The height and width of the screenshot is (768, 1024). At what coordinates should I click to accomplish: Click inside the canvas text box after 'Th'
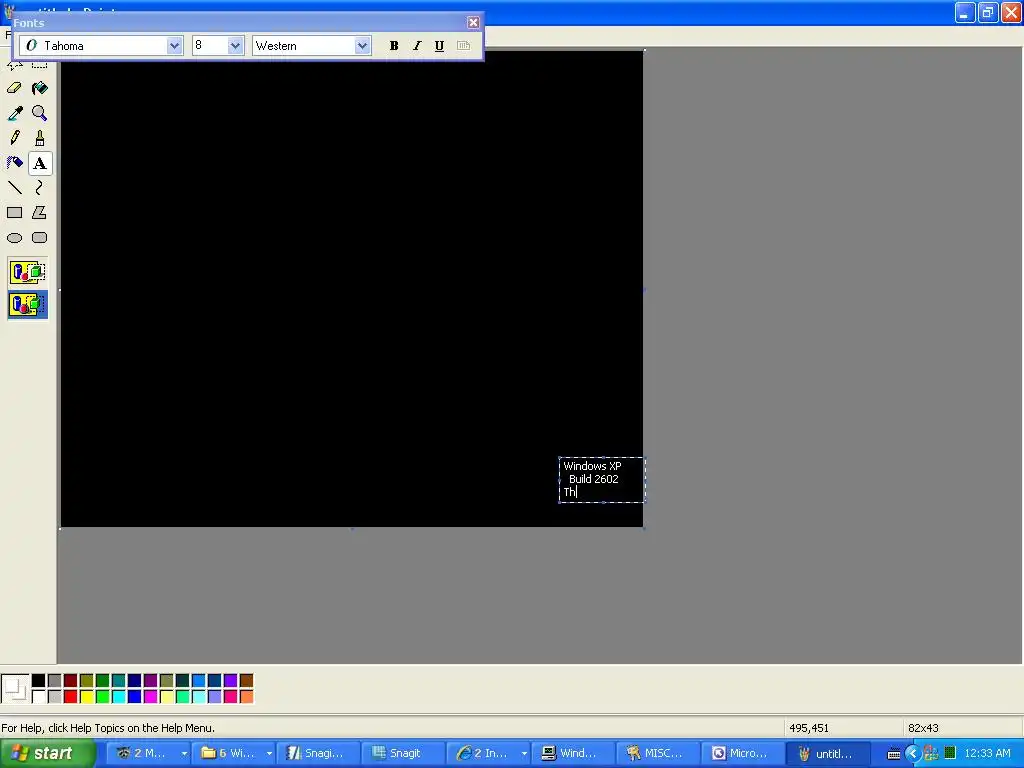579,492
